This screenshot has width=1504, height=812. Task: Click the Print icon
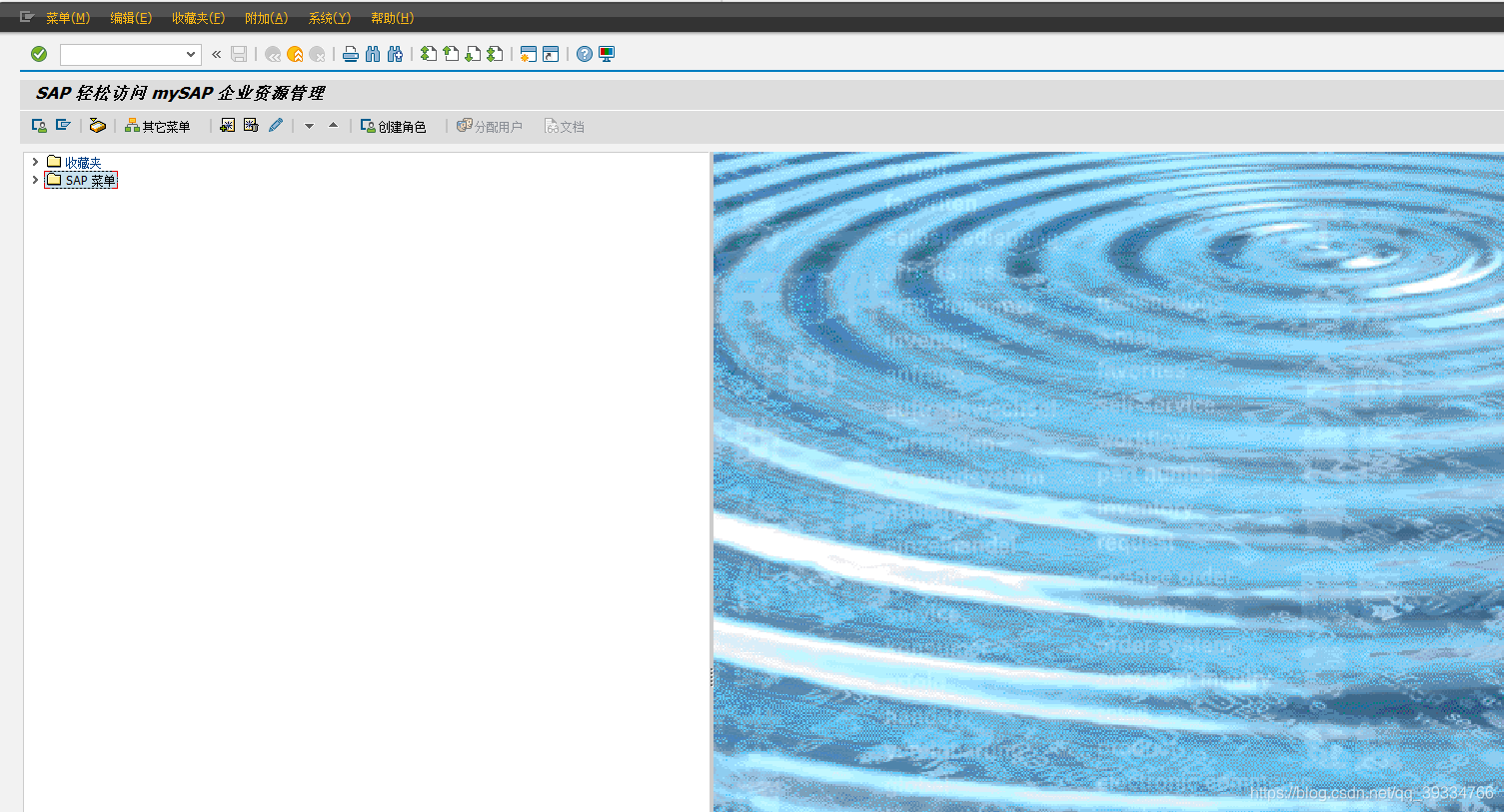[351, 54]
